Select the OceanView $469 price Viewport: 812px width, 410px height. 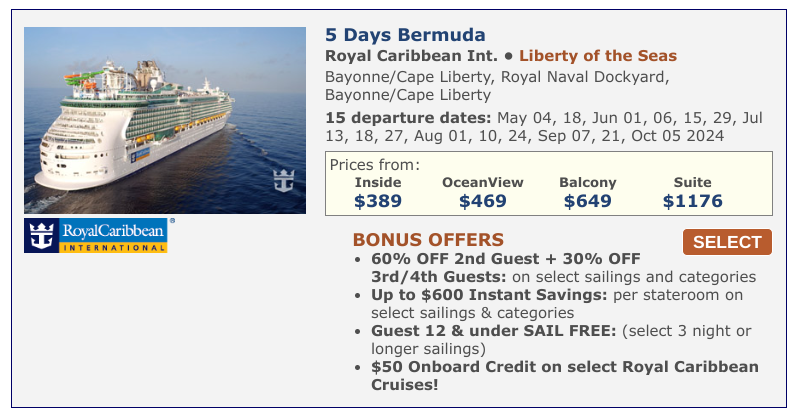pos(483,192)
